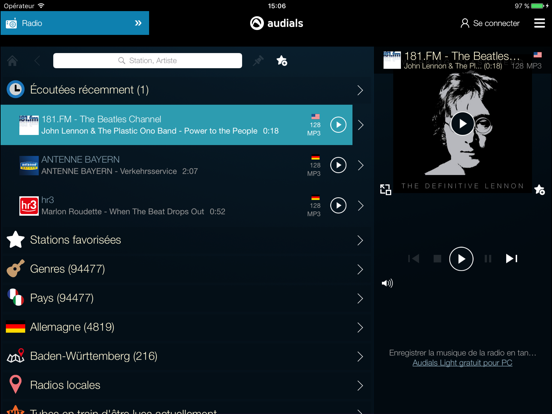Click the audials logo

276,23
